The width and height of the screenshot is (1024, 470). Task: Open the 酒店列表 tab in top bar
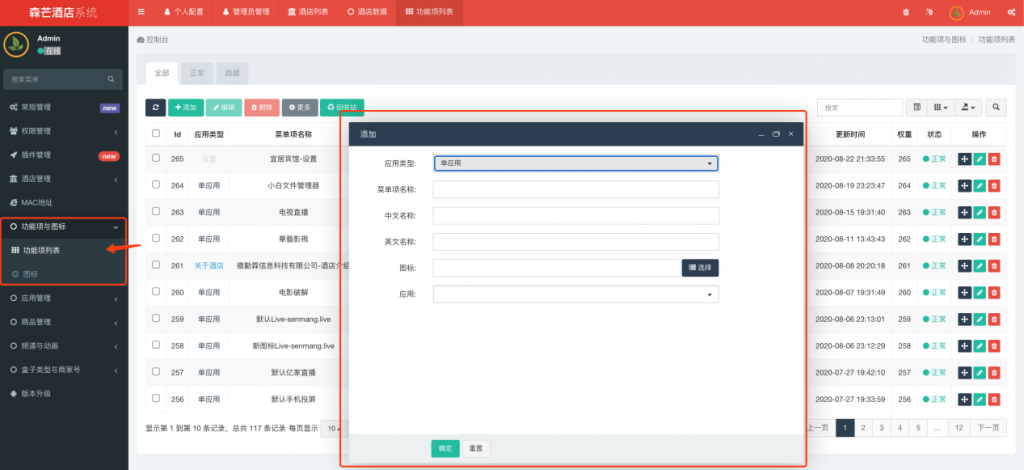(307, 12)
